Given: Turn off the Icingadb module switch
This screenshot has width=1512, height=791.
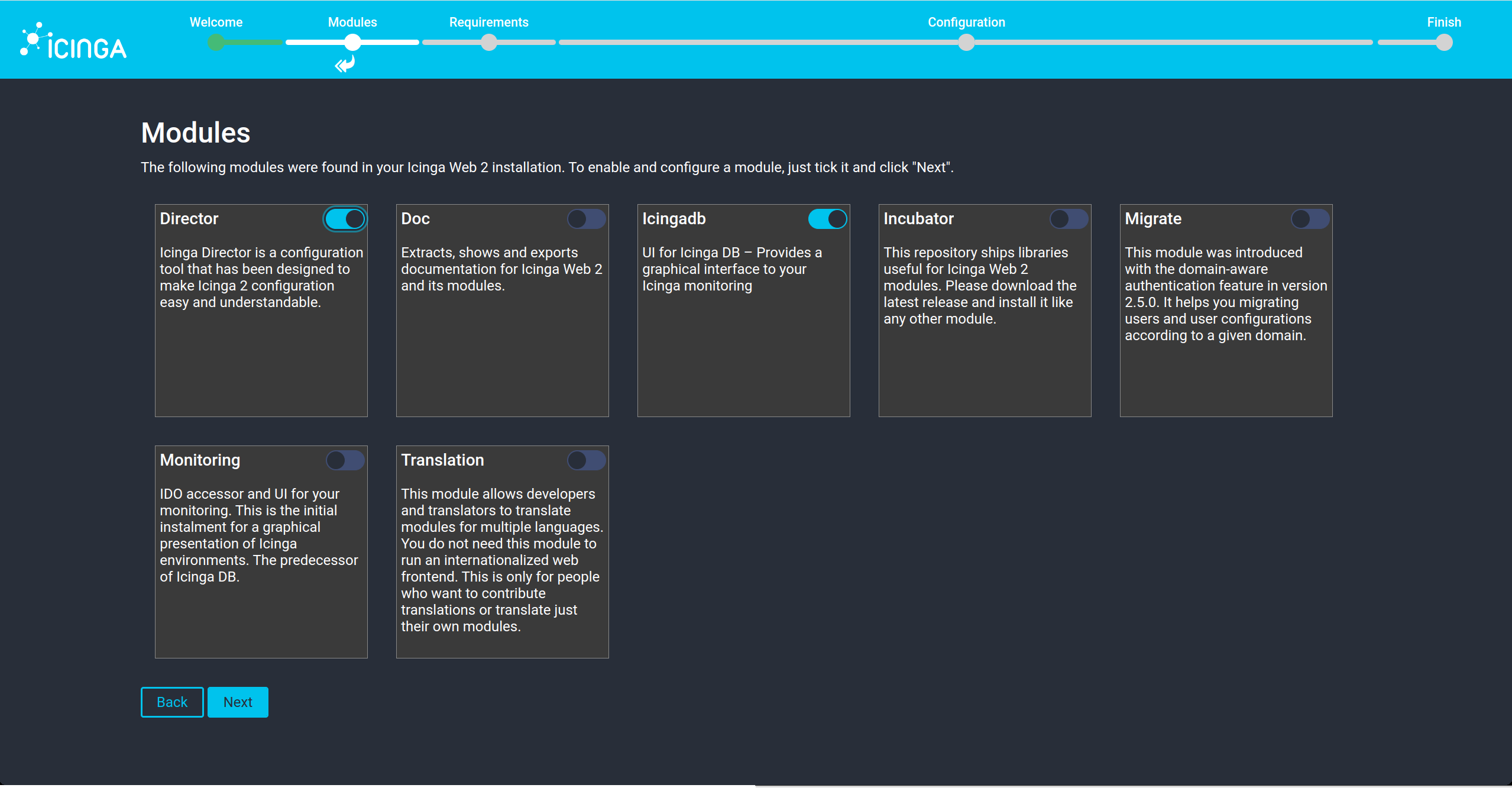Looking at the screenshot, I should point(827,219).
